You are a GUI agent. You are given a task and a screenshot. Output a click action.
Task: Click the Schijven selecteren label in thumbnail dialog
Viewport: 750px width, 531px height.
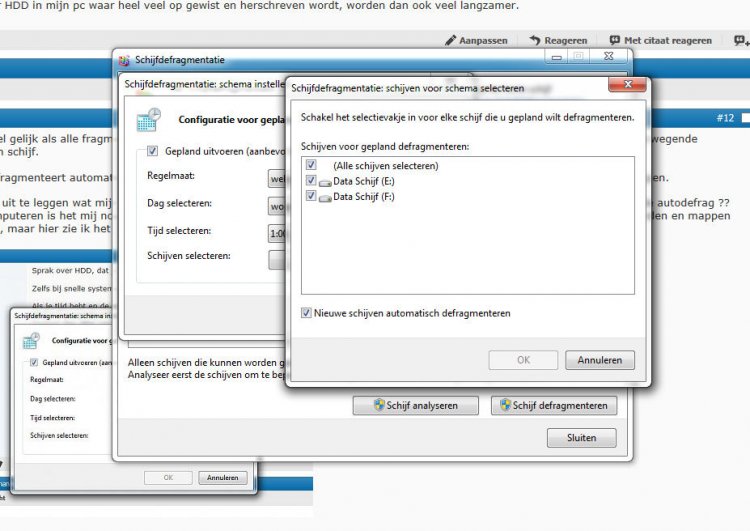59,435
